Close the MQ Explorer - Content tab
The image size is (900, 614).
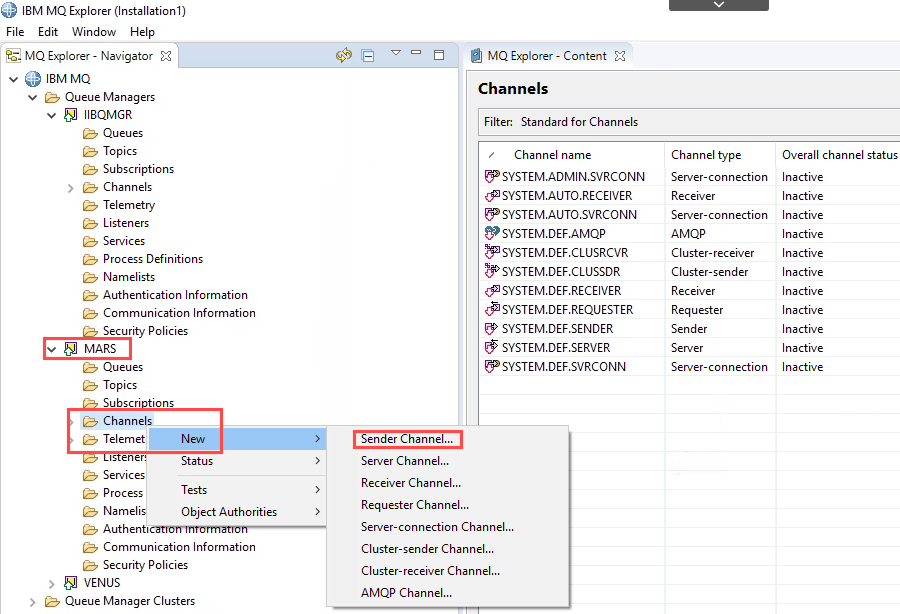coord(620,56)
